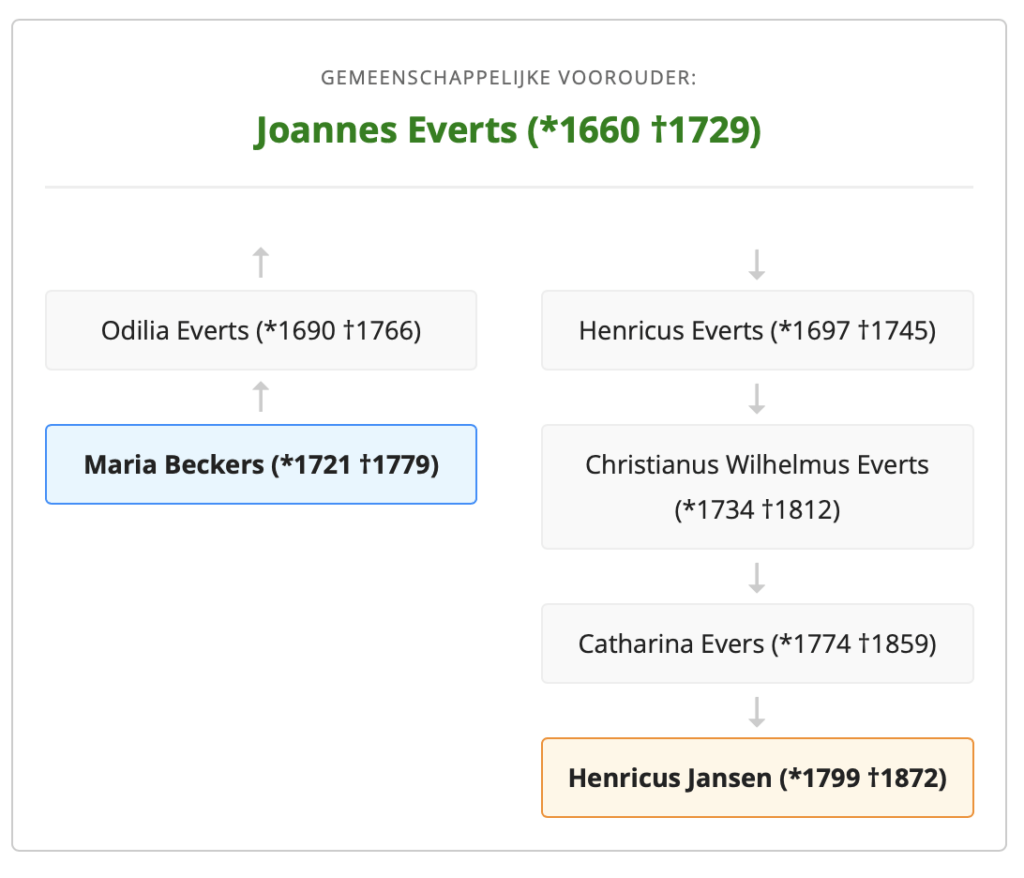This screenshot has width=1024, height=878.
Task: Open the Odilia Everts person box
Action: point(260,330)
